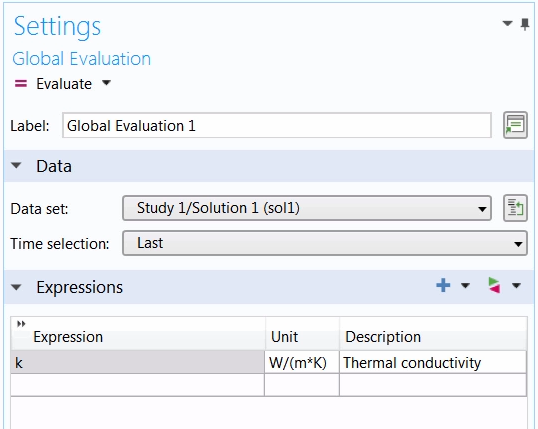Add expression using the blue plus icon
This screenshot has width=538, height=429.
[x=443, y=285]
